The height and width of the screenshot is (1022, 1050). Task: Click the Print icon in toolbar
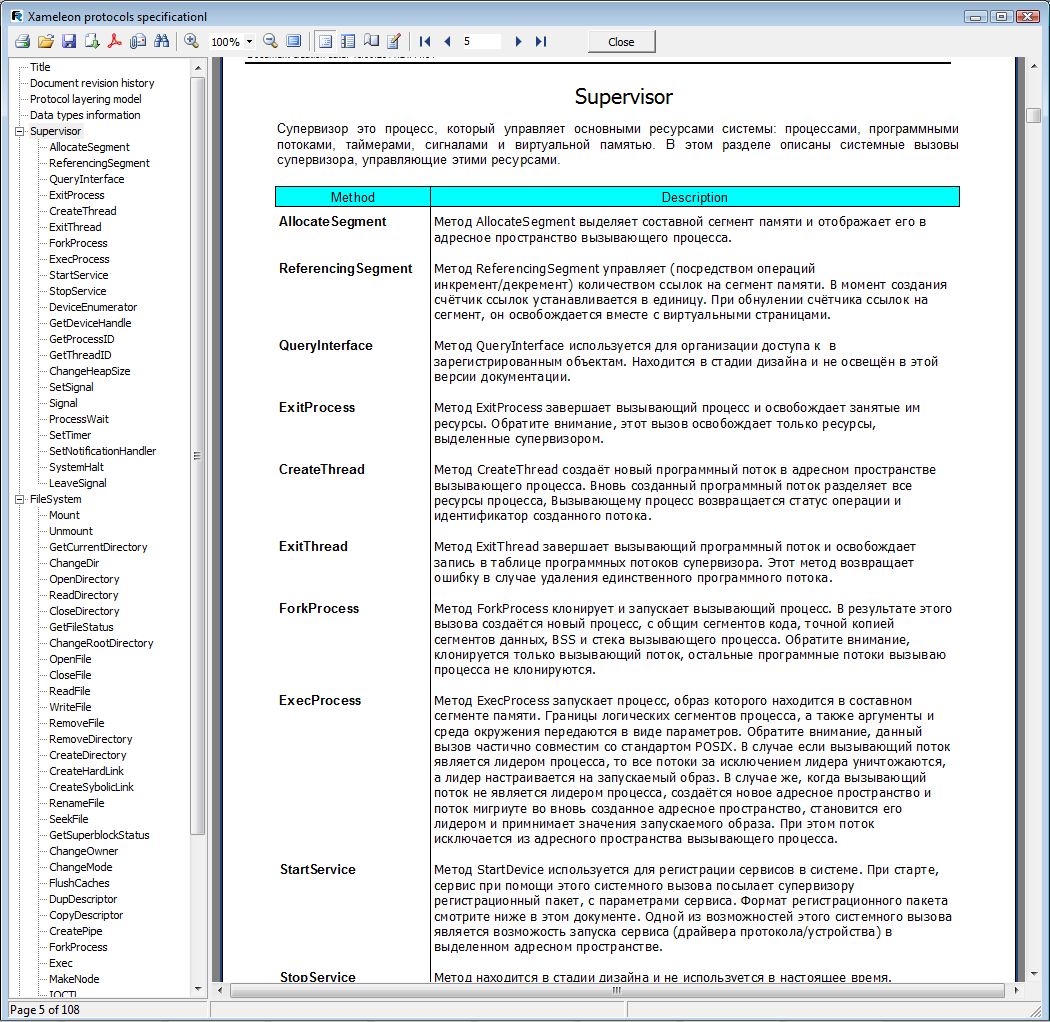(22, 42)
